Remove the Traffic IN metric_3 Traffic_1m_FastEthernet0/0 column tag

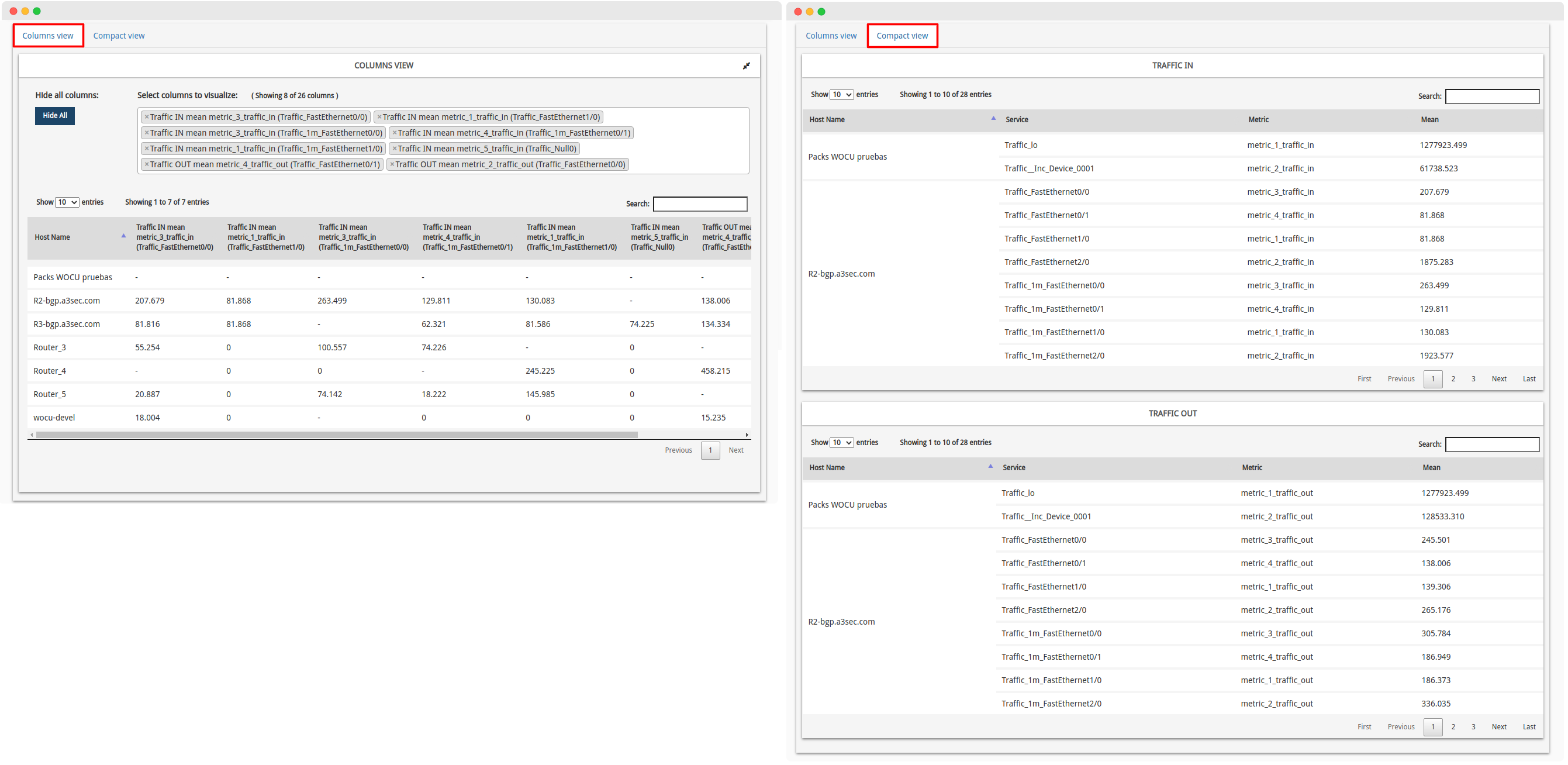coord(147,133)
